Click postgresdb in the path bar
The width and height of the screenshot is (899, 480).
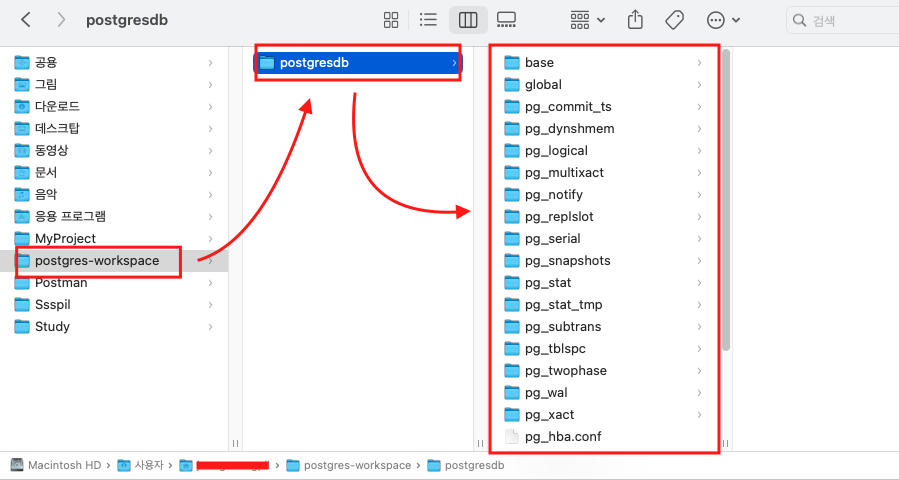pyautogui.click(x=467, y=465)
